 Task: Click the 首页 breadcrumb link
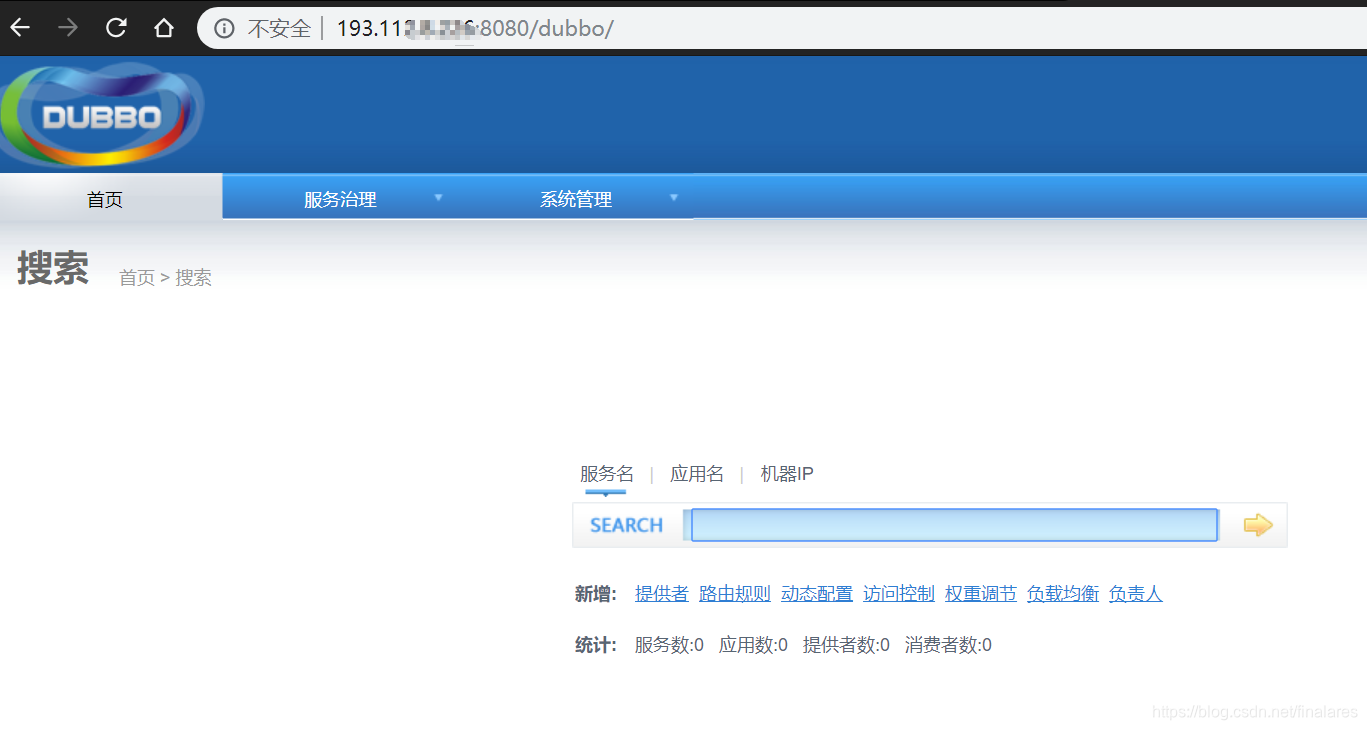click(x=137, y=278)
